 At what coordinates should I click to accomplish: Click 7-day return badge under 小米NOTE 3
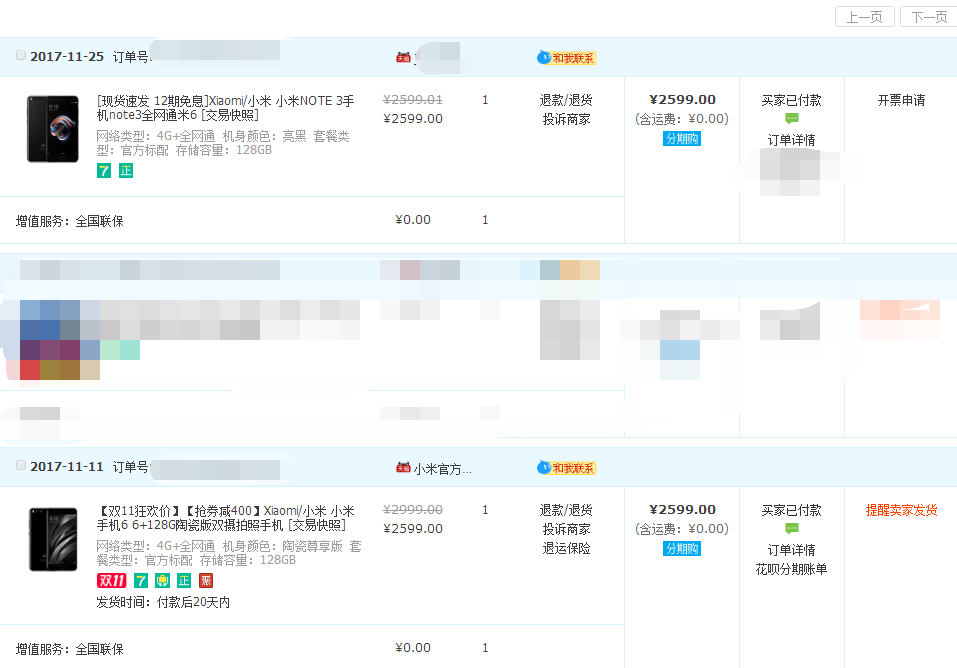(104, 170)
